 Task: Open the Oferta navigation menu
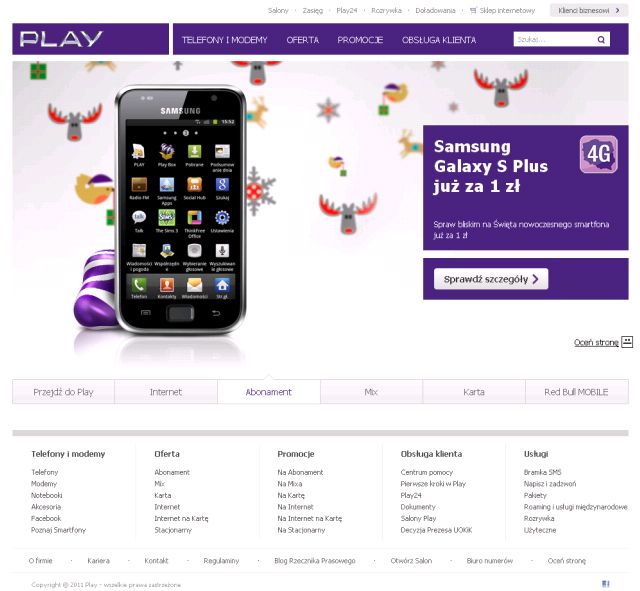click(x=302, y=40)
